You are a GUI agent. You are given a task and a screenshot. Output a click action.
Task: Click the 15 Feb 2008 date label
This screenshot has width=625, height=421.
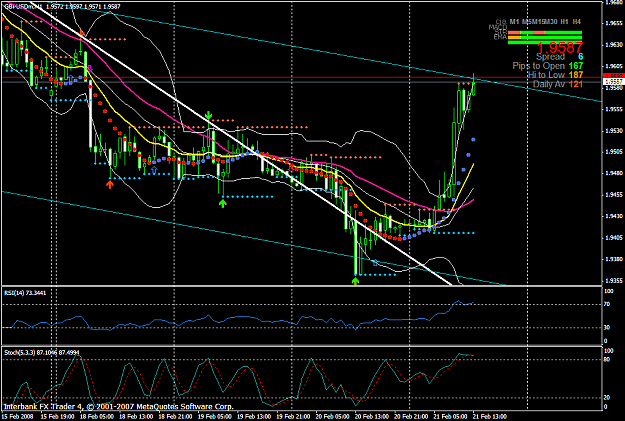tap(17, 416)
